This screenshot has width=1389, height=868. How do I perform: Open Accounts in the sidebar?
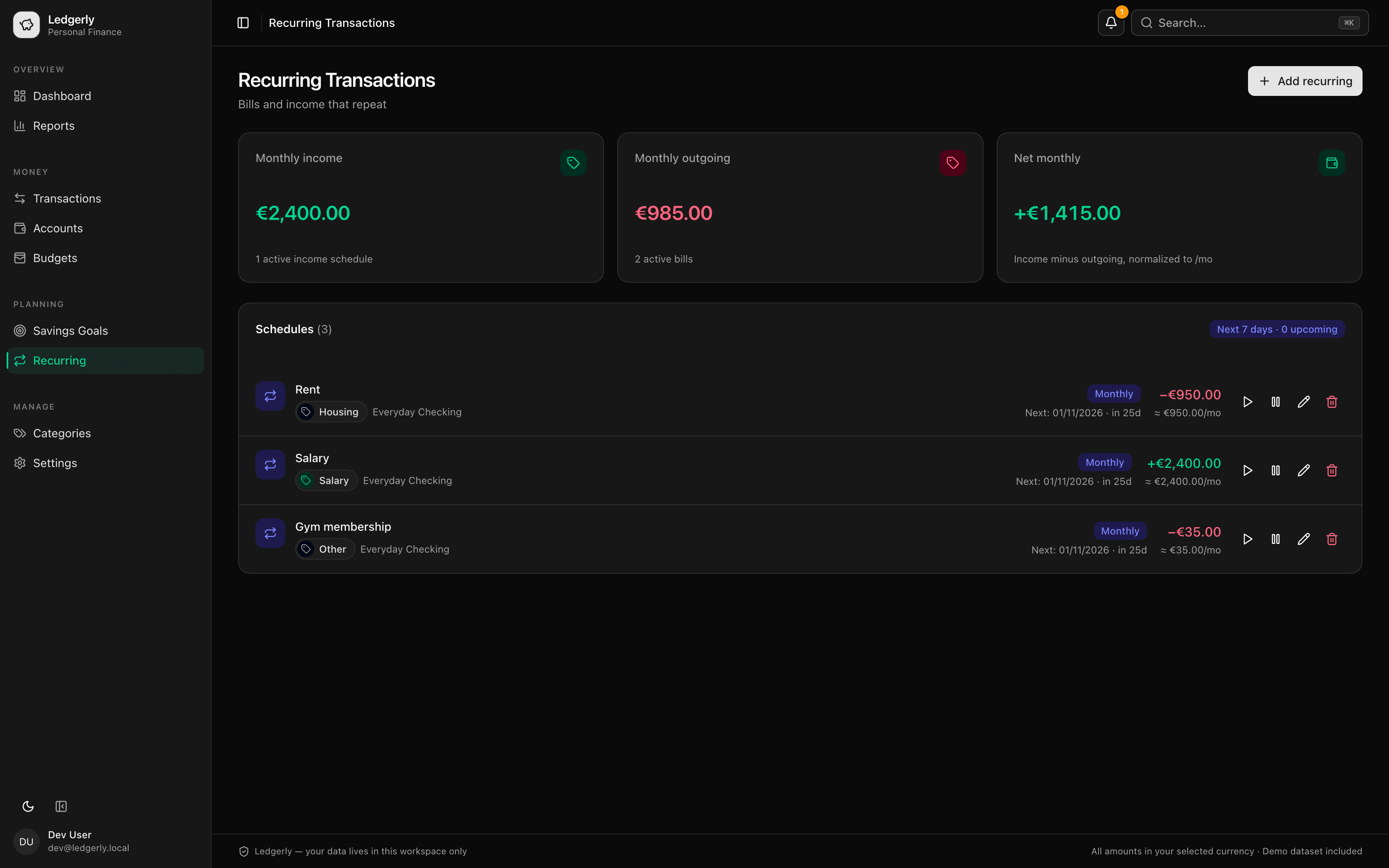pos(105,229)
